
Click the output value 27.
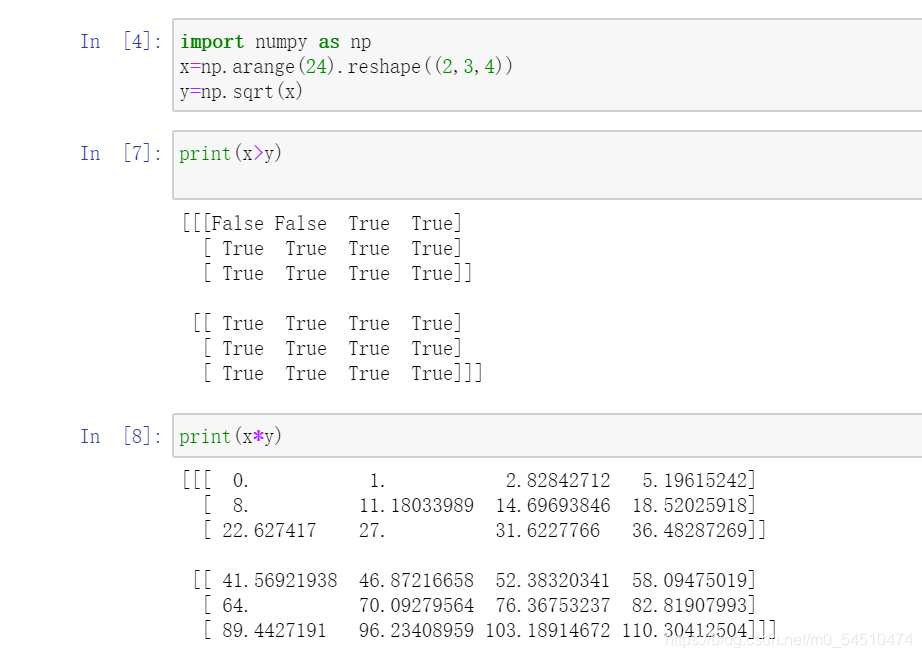coord(372,530)
